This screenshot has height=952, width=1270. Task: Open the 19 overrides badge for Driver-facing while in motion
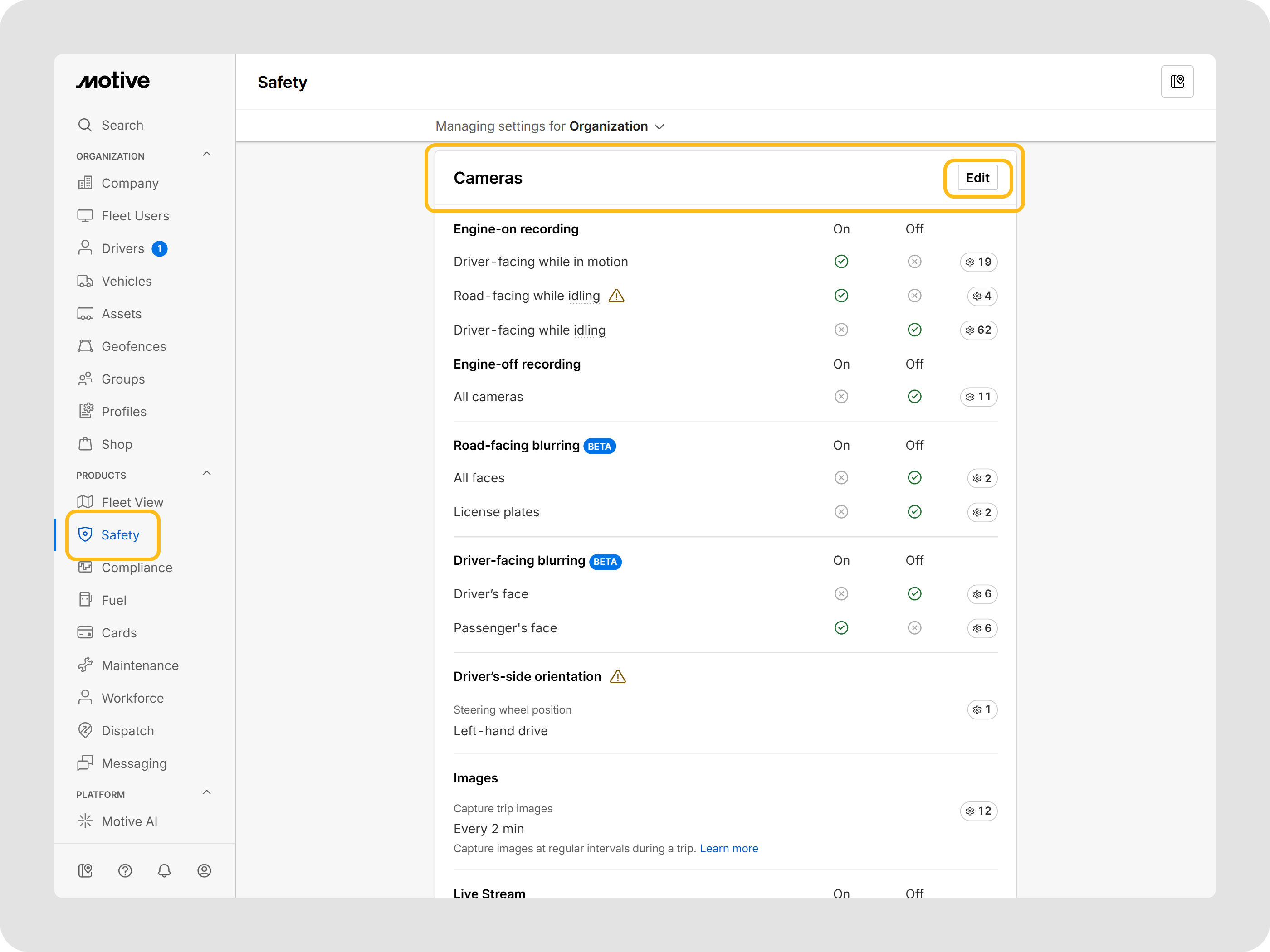click(x=978, y=262)
